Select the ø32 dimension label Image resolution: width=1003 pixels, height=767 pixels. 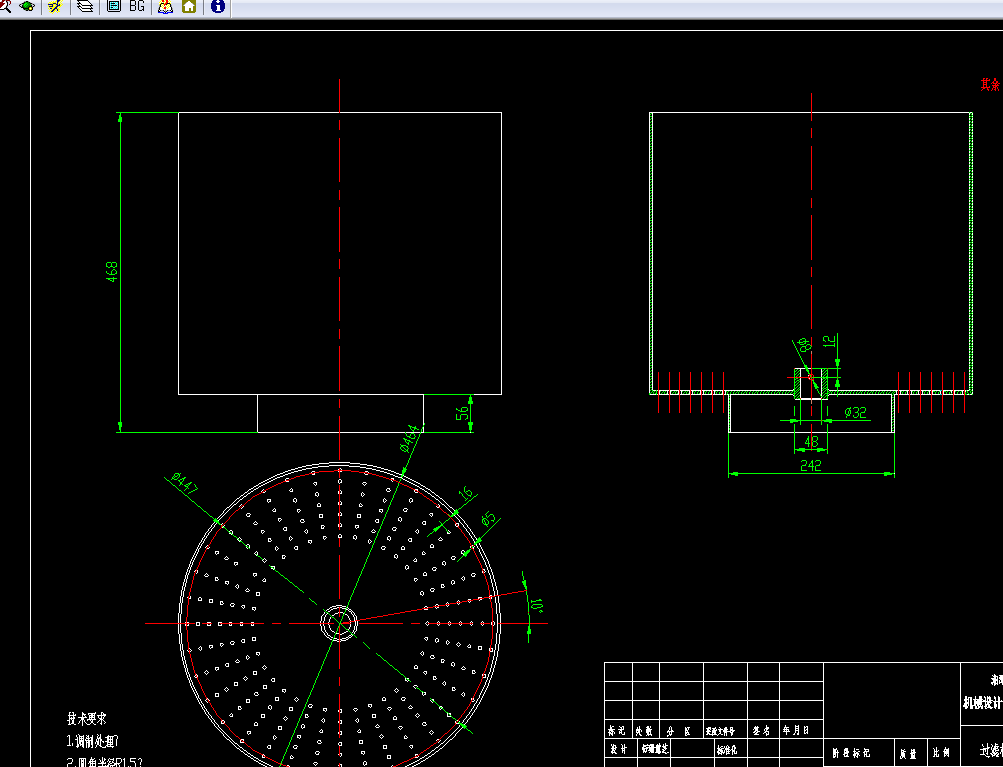pos(855,413)
